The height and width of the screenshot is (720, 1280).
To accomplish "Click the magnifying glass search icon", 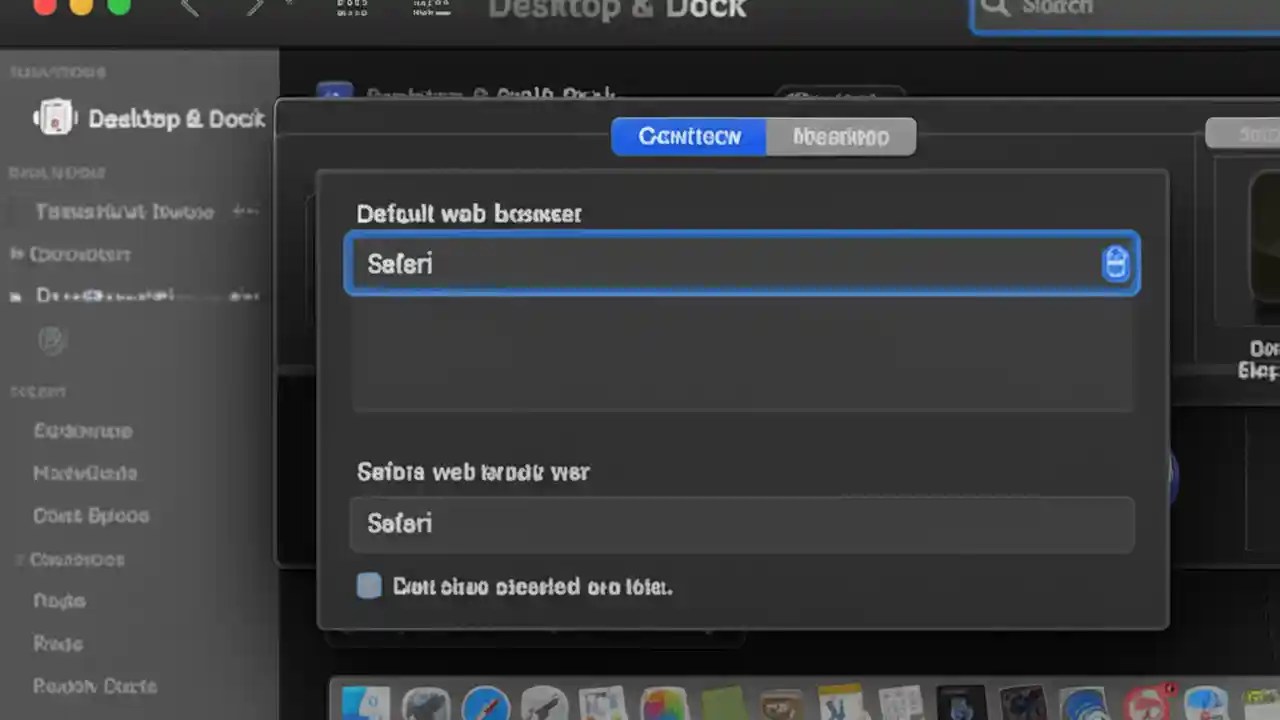I will [x=995, y=8].
